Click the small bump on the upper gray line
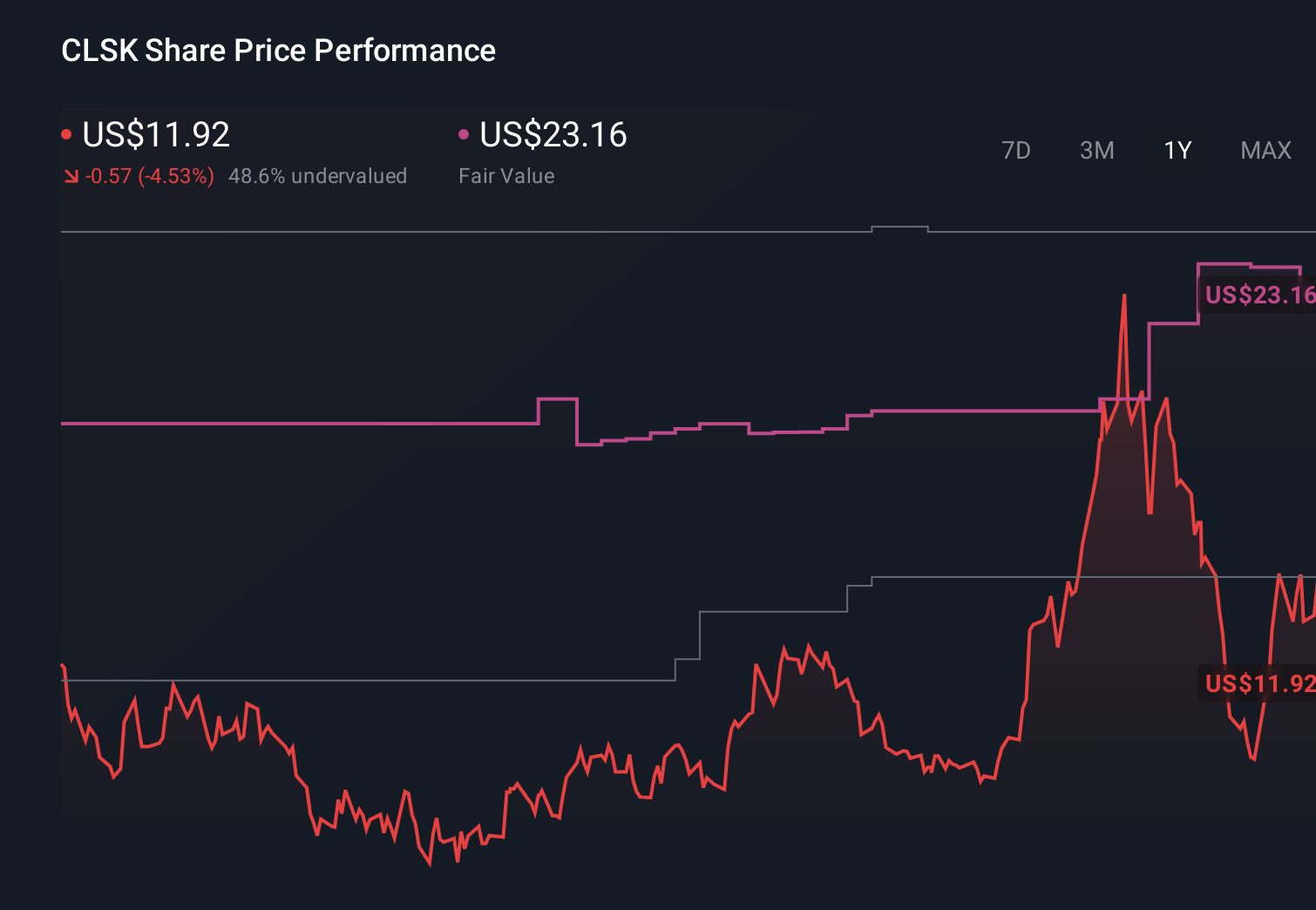The width and height of the screenshot is (1316, 910). tap(899, 227)
